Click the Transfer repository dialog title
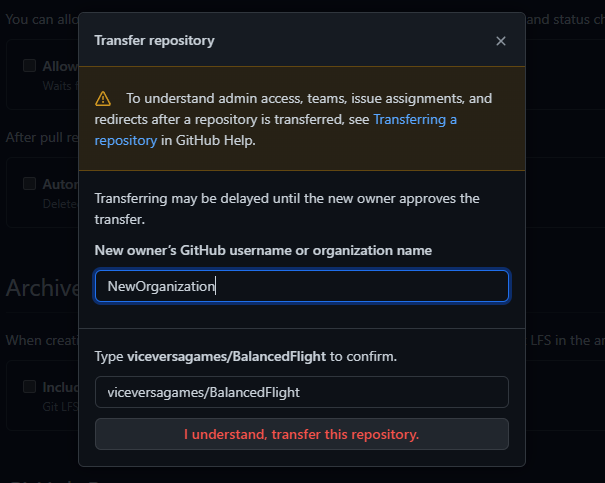 click(154, 41)
